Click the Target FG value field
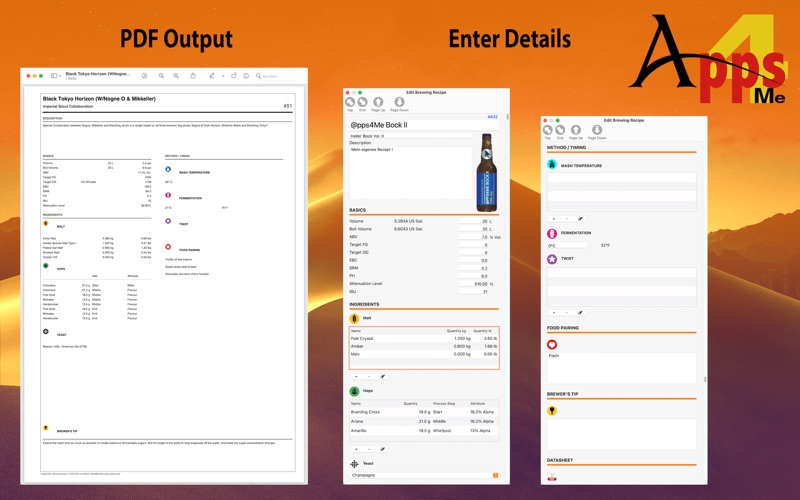Screen dimensions: 800x500 [x=473, y=245]
